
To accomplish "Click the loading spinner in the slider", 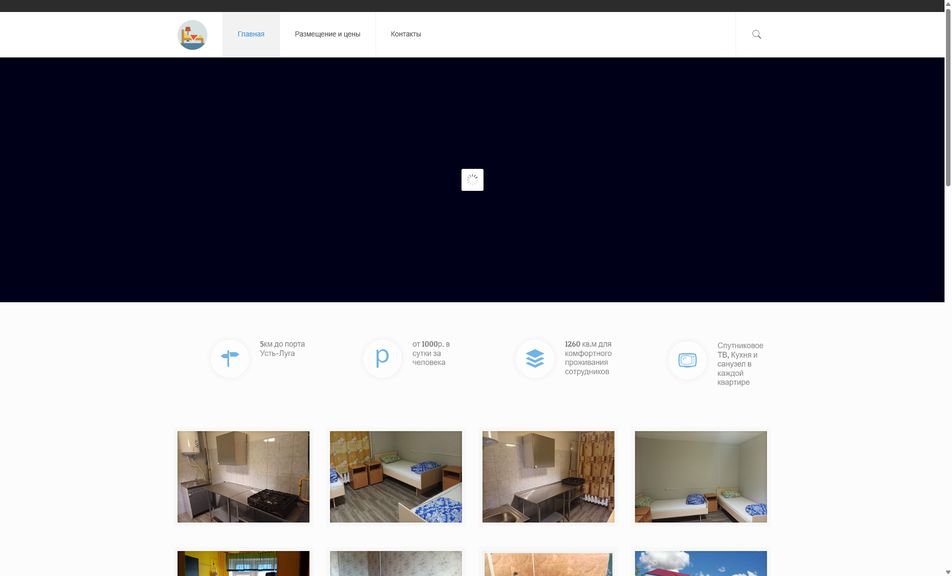I will coord(472,180).
